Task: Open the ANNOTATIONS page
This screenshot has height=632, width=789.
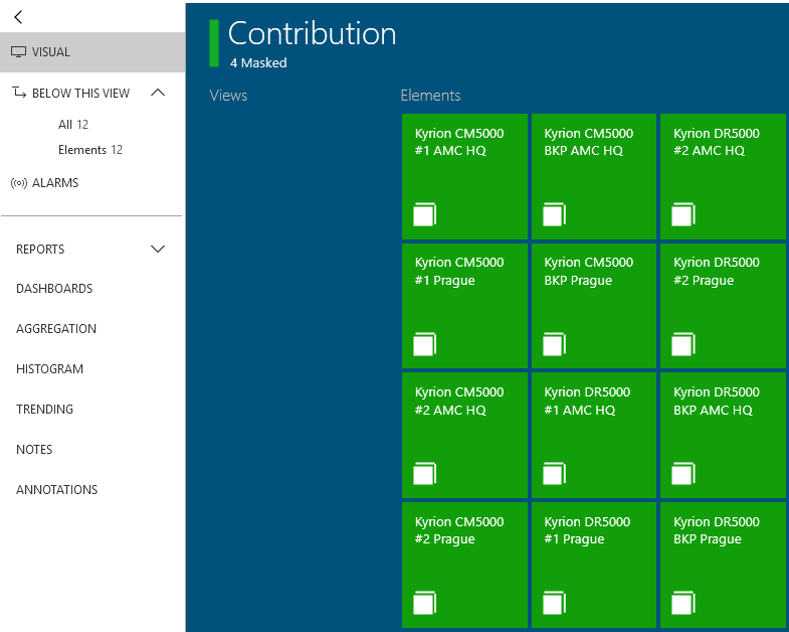Action: 57,490
